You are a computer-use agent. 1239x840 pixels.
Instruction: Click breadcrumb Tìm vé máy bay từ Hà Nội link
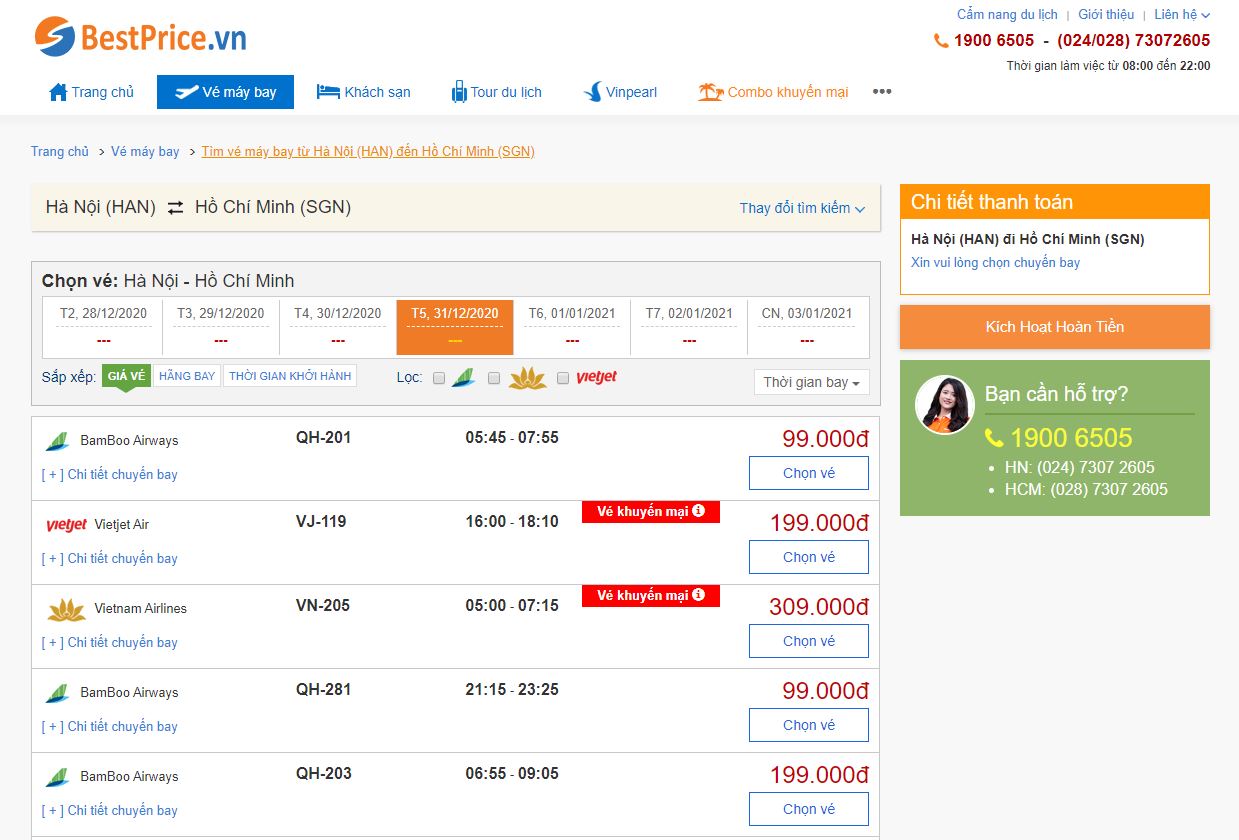coord(368,152)
